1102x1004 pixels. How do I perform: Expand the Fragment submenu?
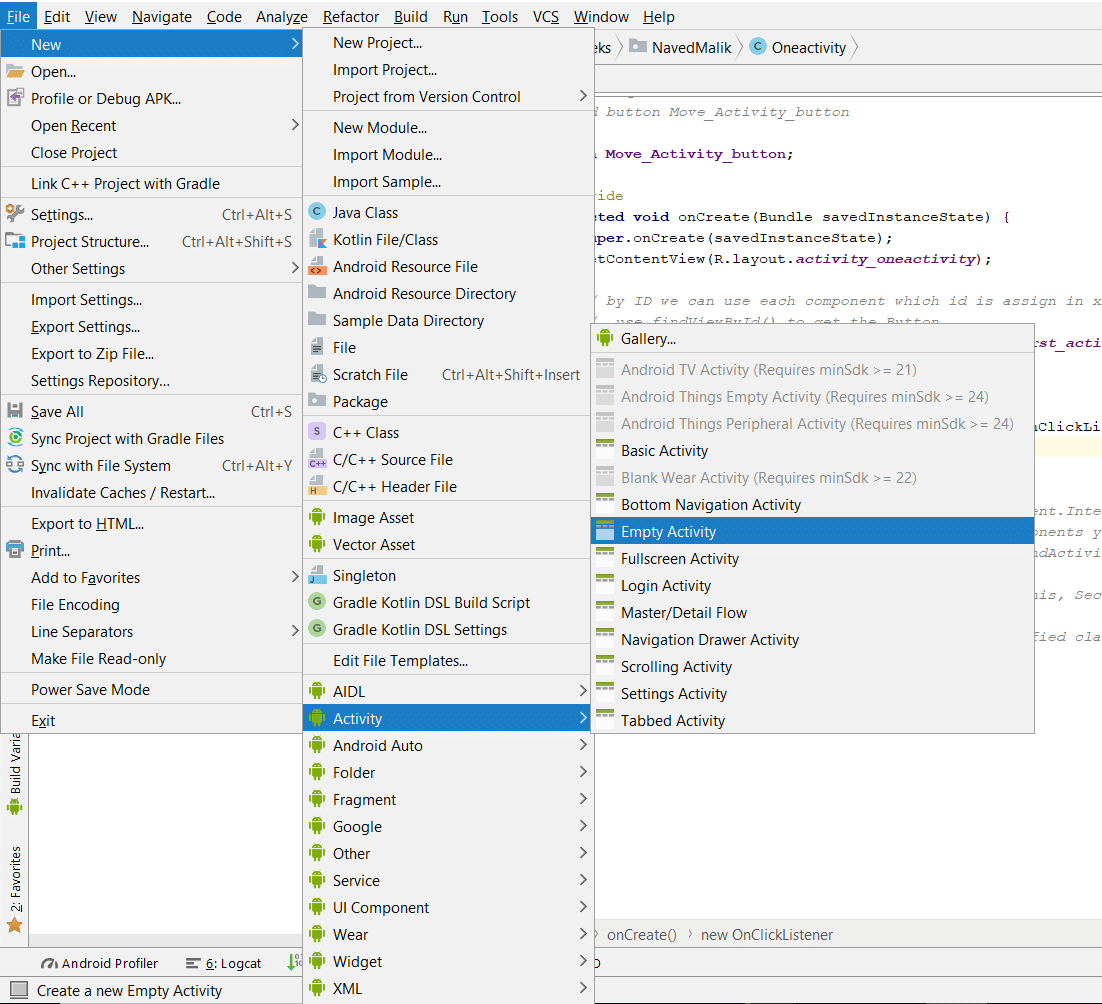click(x=363, y=799)
